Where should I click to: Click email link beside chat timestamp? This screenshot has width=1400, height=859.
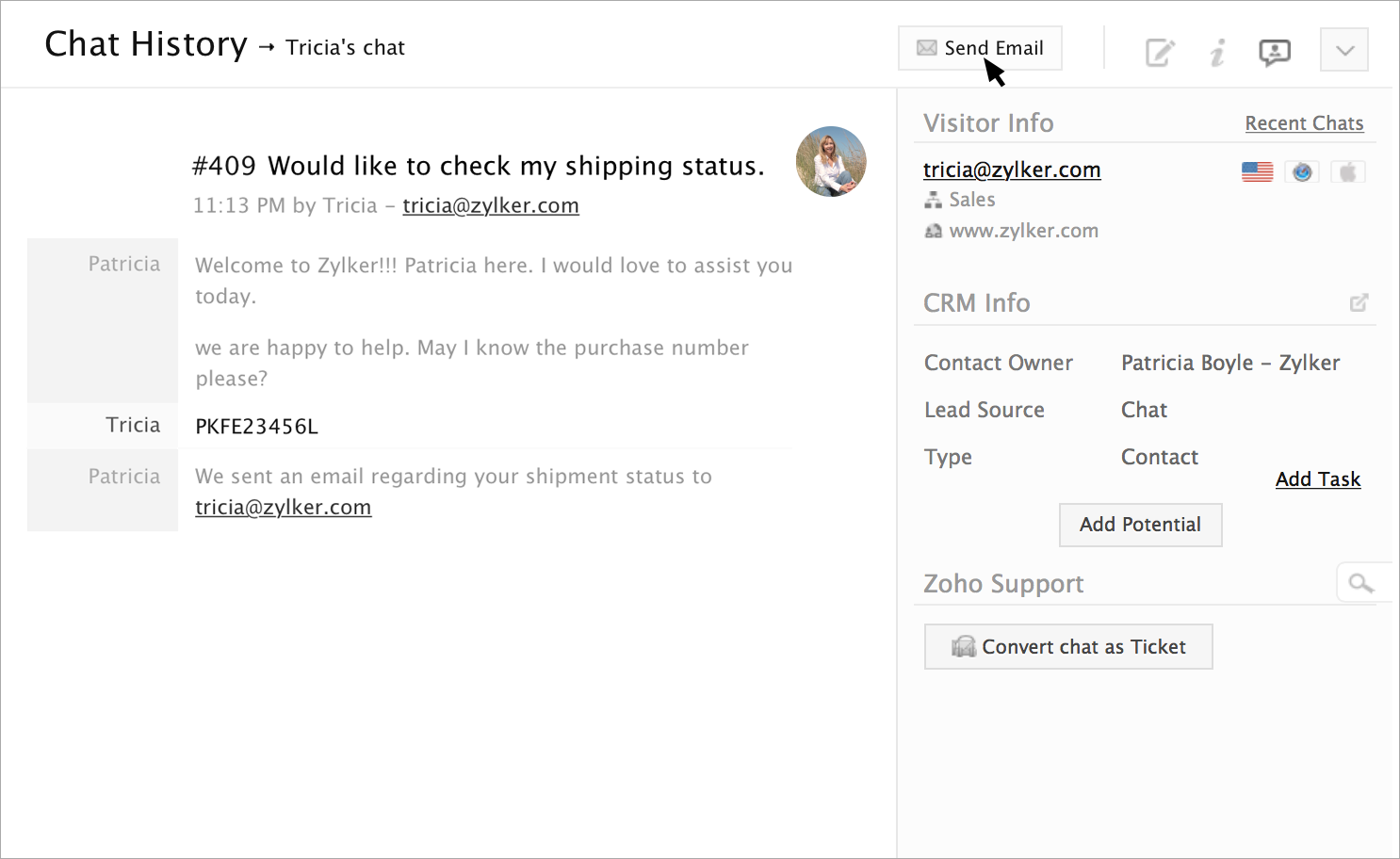pos(490,205)
